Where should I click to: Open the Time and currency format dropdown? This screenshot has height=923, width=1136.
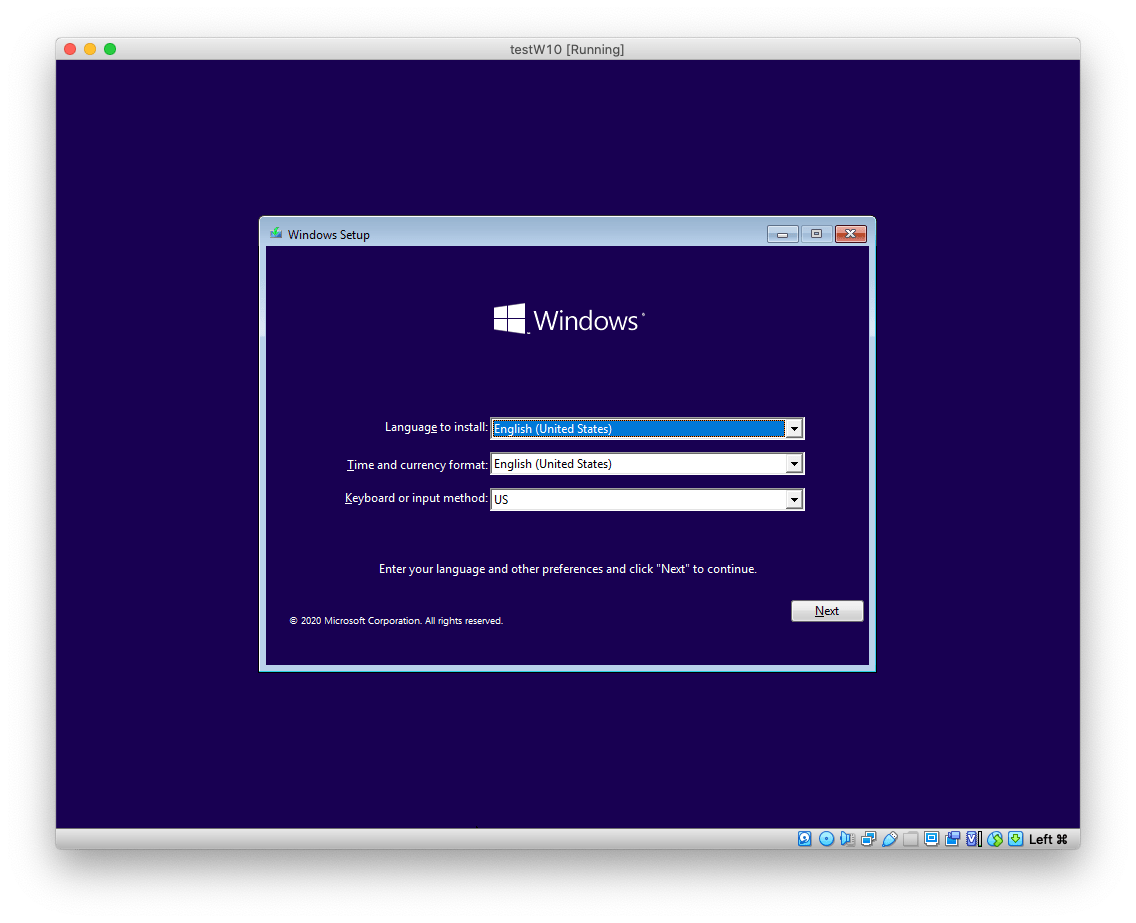pyautogui.click(x=794, y=463)
